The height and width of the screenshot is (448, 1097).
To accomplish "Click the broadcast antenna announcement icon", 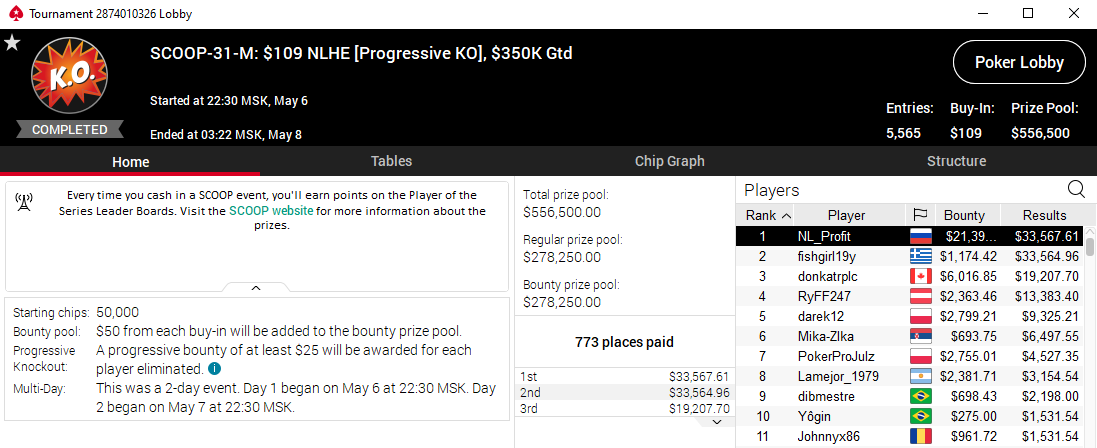I will click(x=24, y=203).
